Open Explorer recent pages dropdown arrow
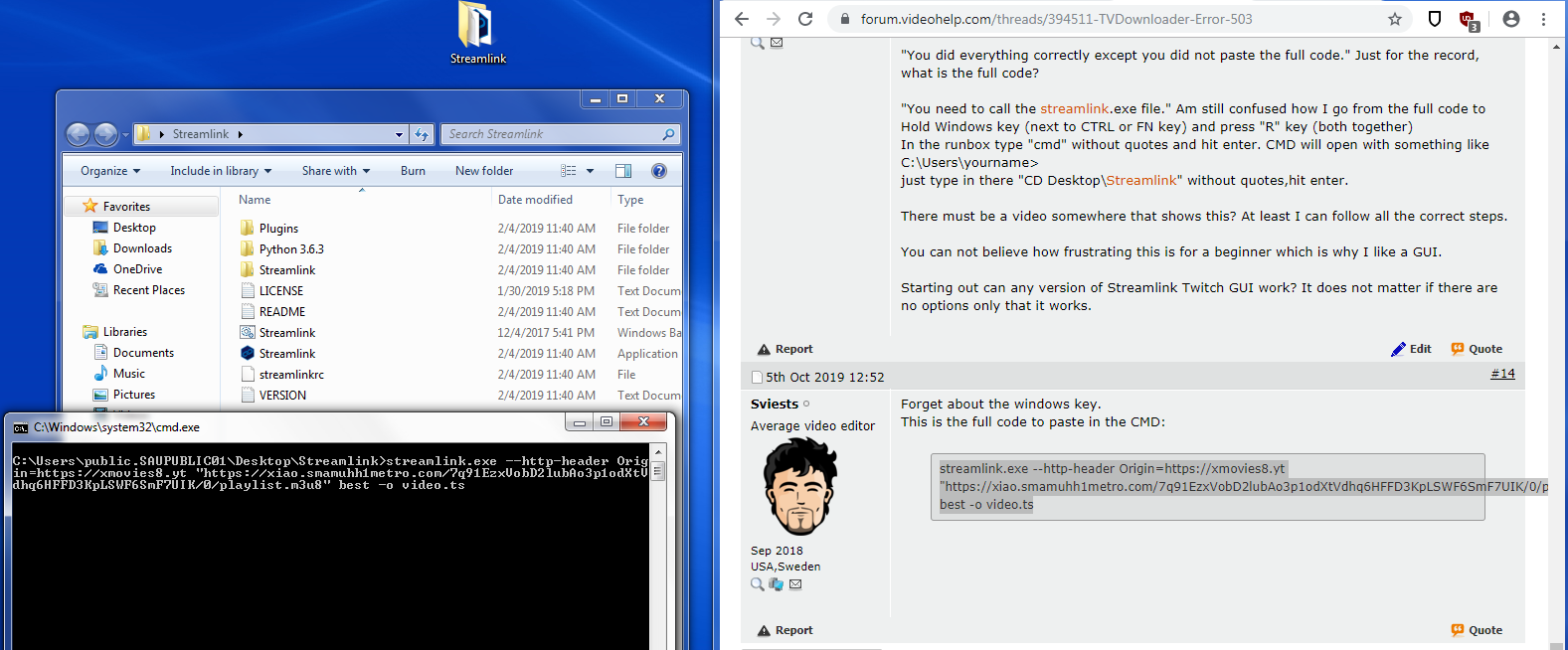 (125, 135)
